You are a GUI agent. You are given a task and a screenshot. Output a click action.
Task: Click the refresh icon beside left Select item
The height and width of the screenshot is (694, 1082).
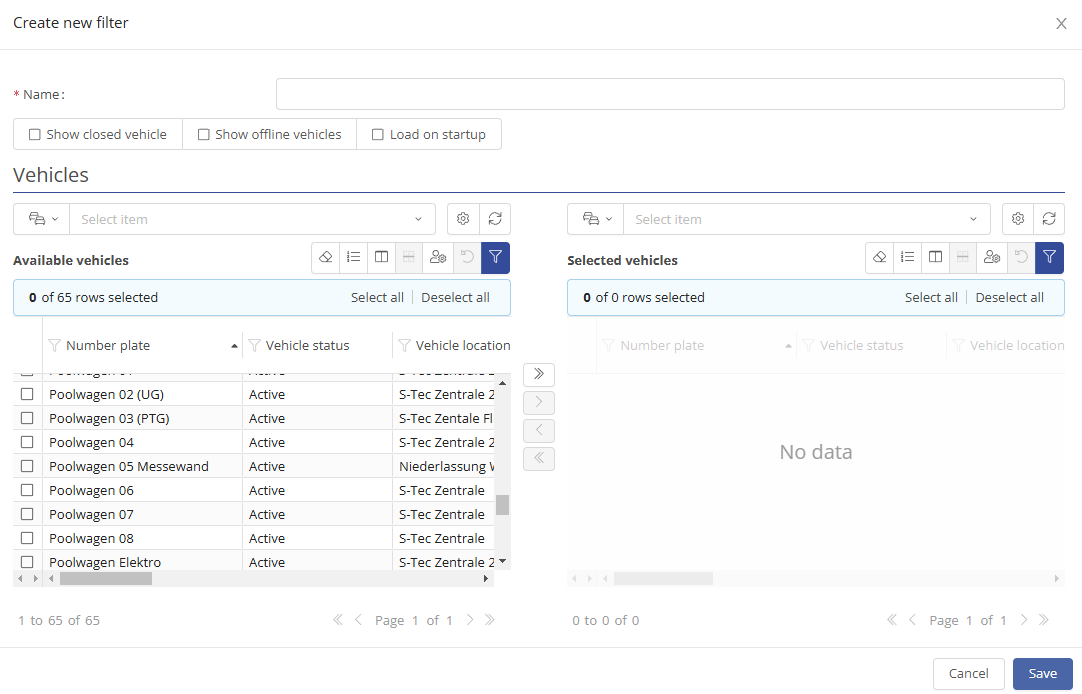pos(494,219)
